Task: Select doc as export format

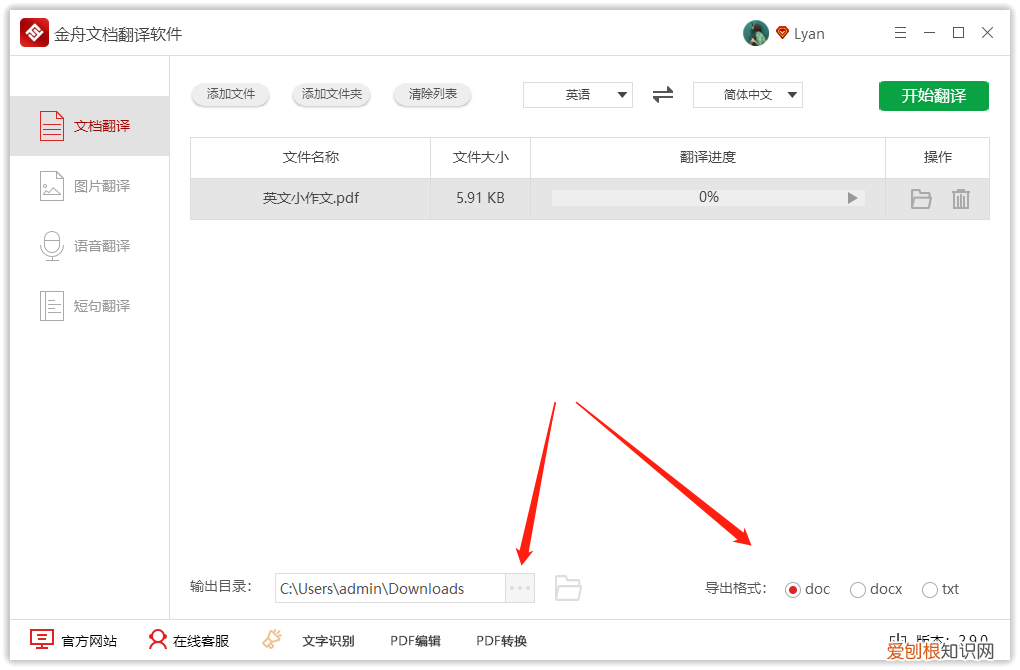Action: point(793,589)
